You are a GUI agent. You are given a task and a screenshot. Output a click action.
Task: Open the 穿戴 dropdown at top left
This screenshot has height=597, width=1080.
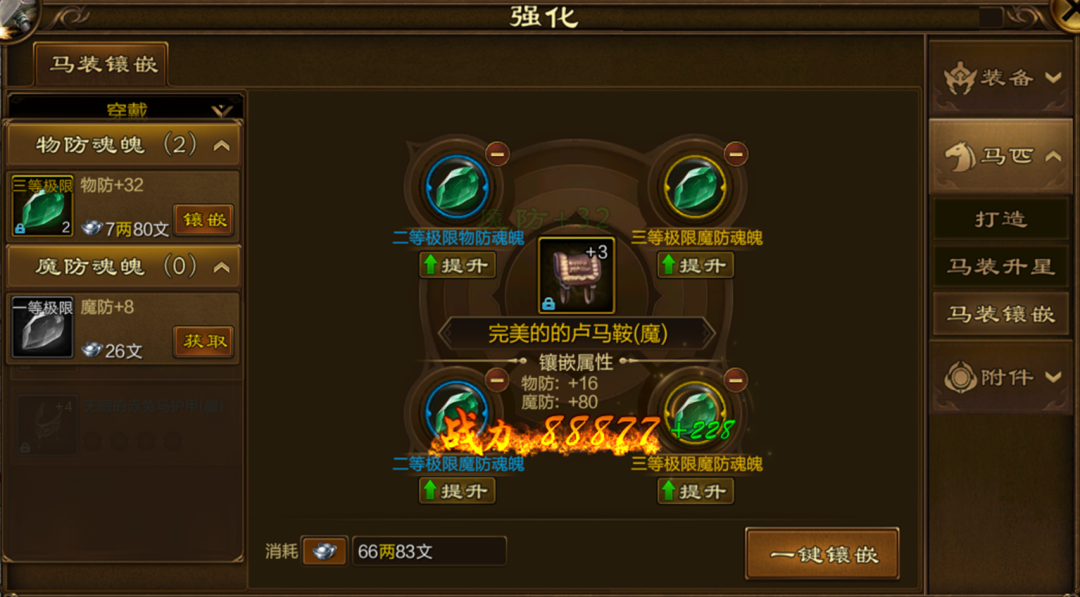(125, 109)
